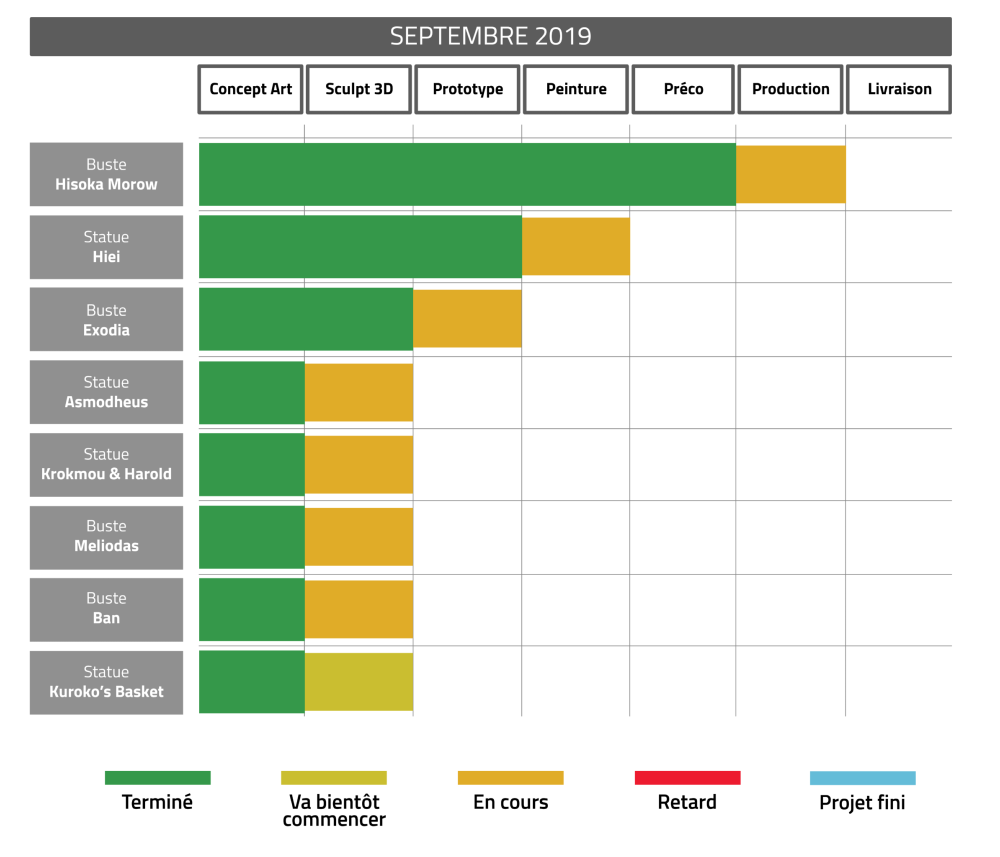
Task: Select the Production column header
Action: [790, 89]
